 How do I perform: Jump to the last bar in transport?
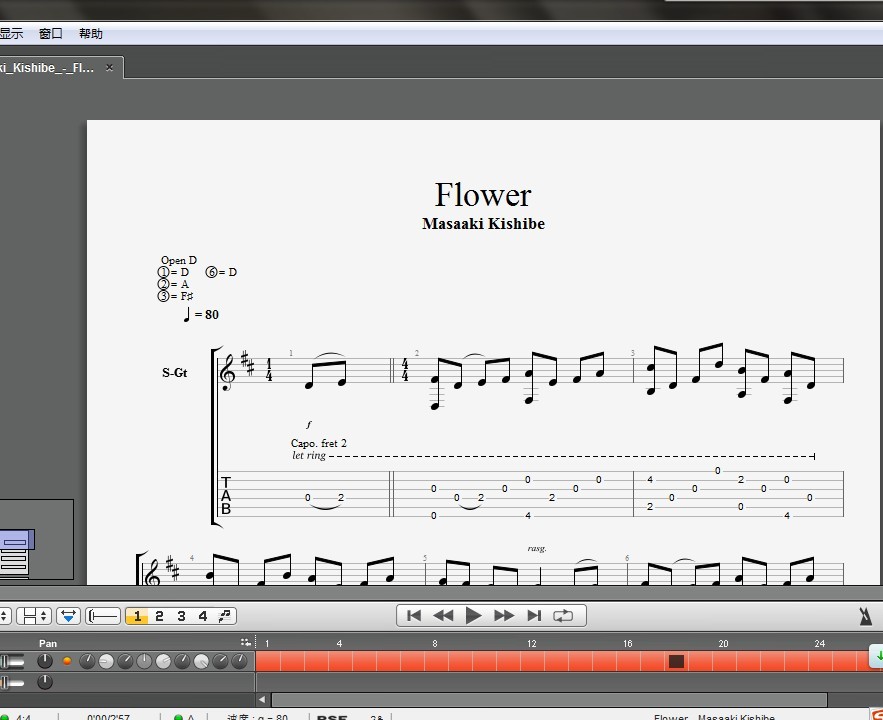click(x=534, y=615)
